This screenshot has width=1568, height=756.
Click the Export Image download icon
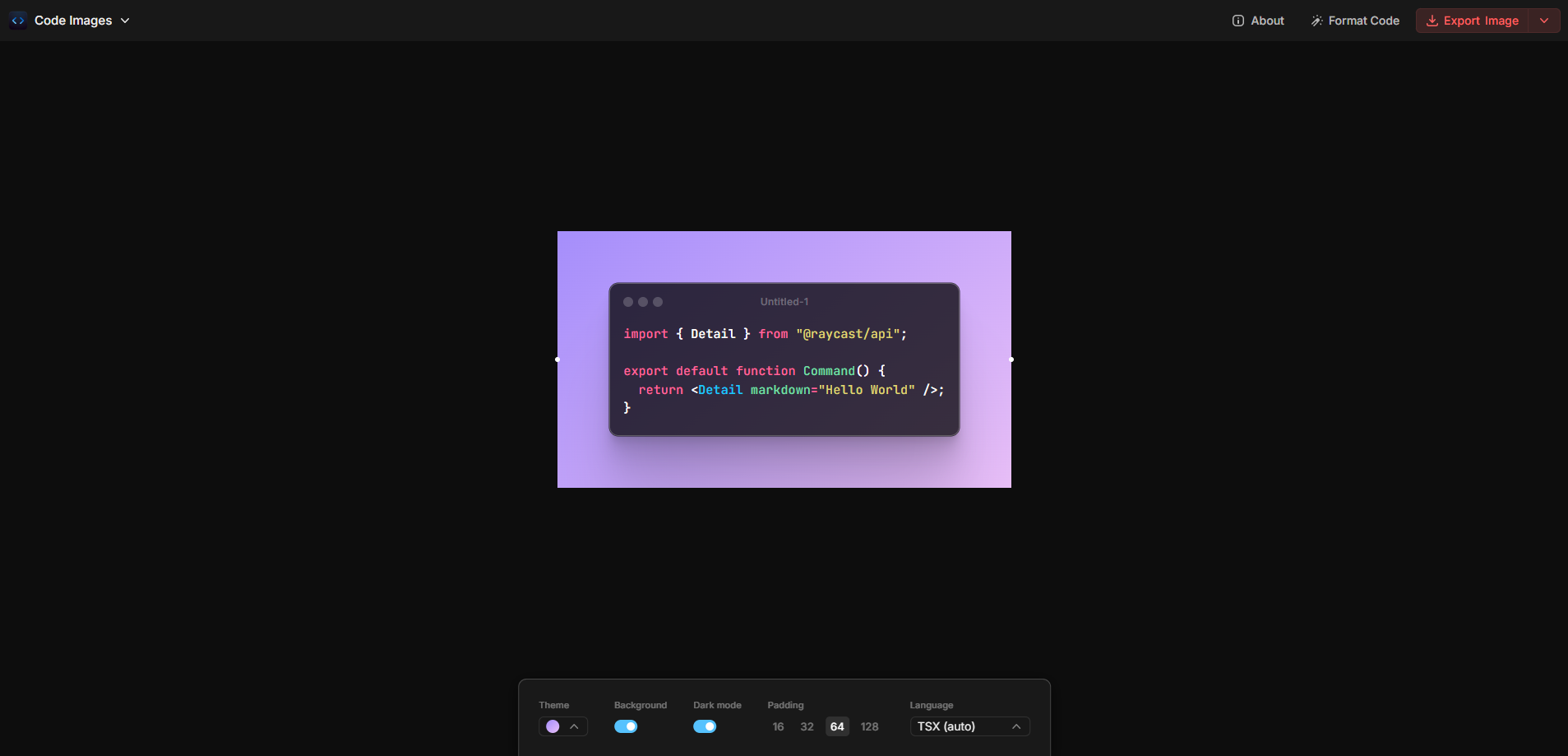[x=1432, y=21]
